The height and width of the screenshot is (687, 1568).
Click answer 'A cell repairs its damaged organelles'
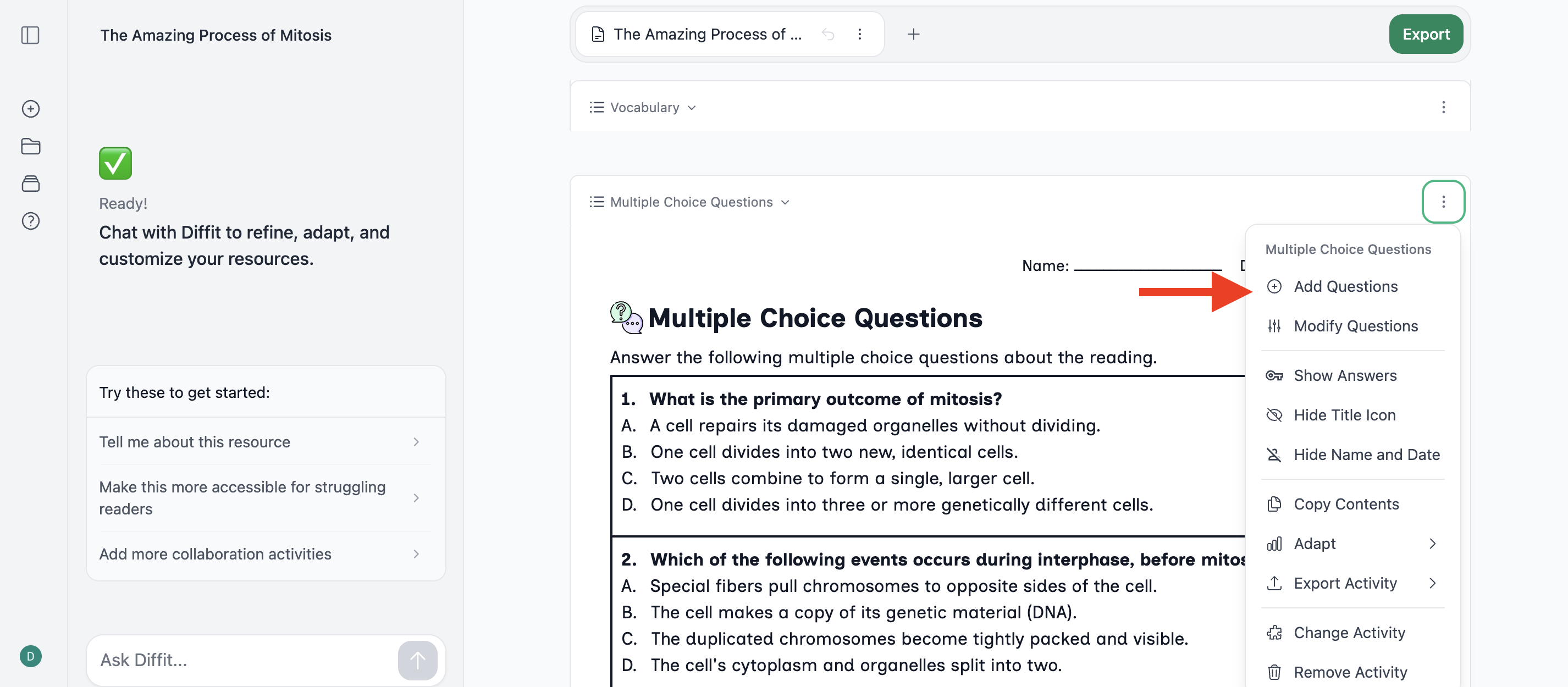[x=875, y=425]
